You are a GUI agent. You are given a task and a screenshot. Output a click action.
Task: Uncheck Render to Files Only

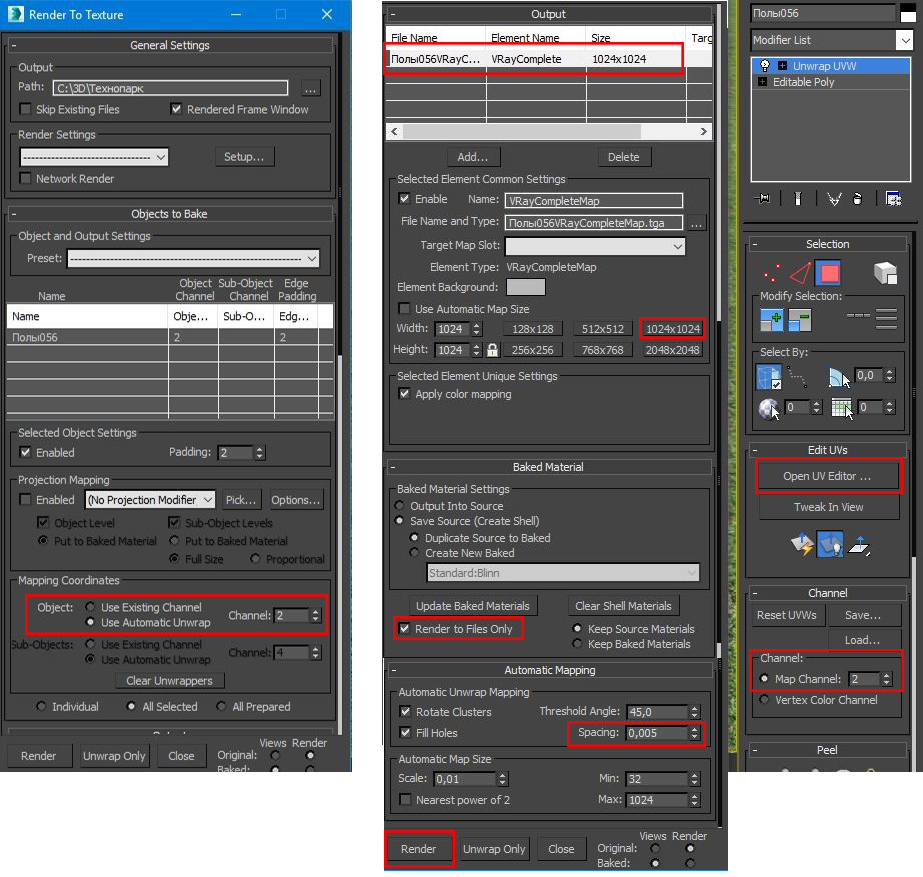pyautogui.click(x=404, y=629)
